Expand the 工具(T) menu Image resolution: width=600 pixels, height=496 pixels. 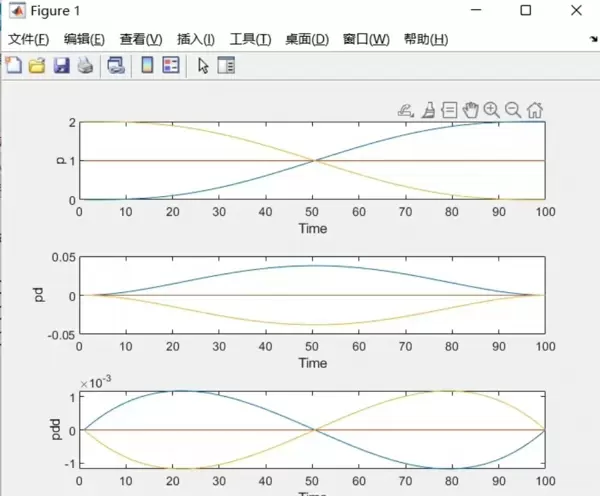coord(250,39)
